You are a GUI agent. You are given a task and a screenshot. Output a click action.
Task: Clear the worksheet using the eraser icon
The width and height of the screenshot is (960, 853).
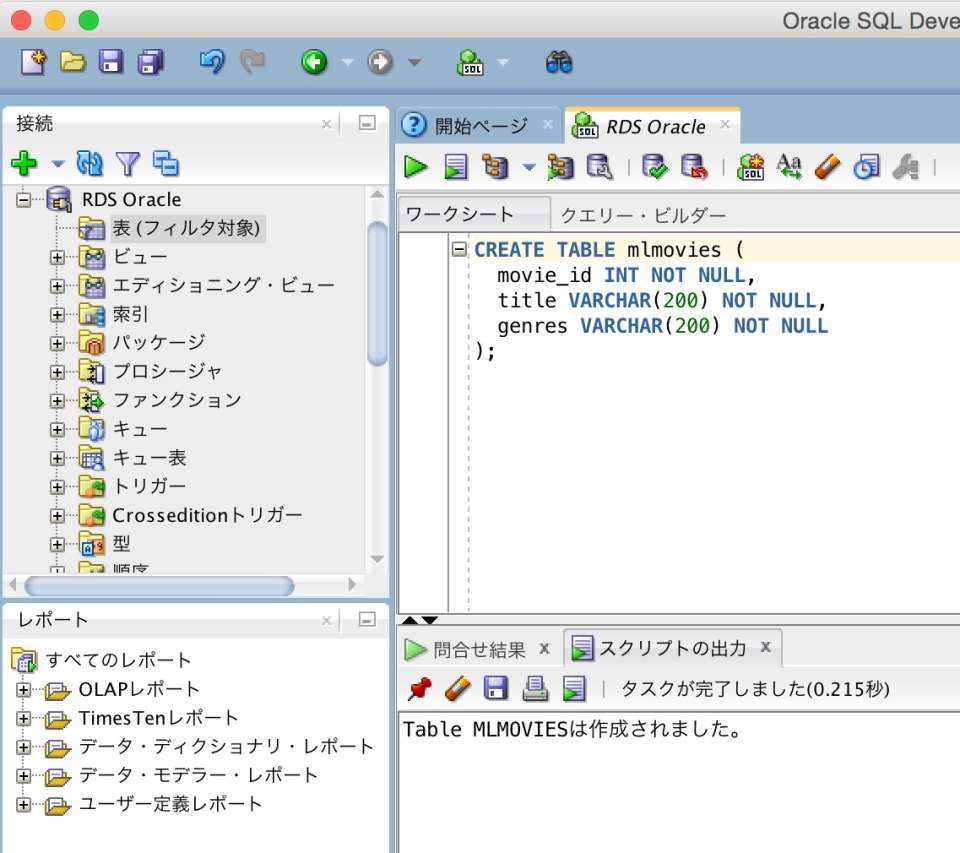tap(826, 167)
